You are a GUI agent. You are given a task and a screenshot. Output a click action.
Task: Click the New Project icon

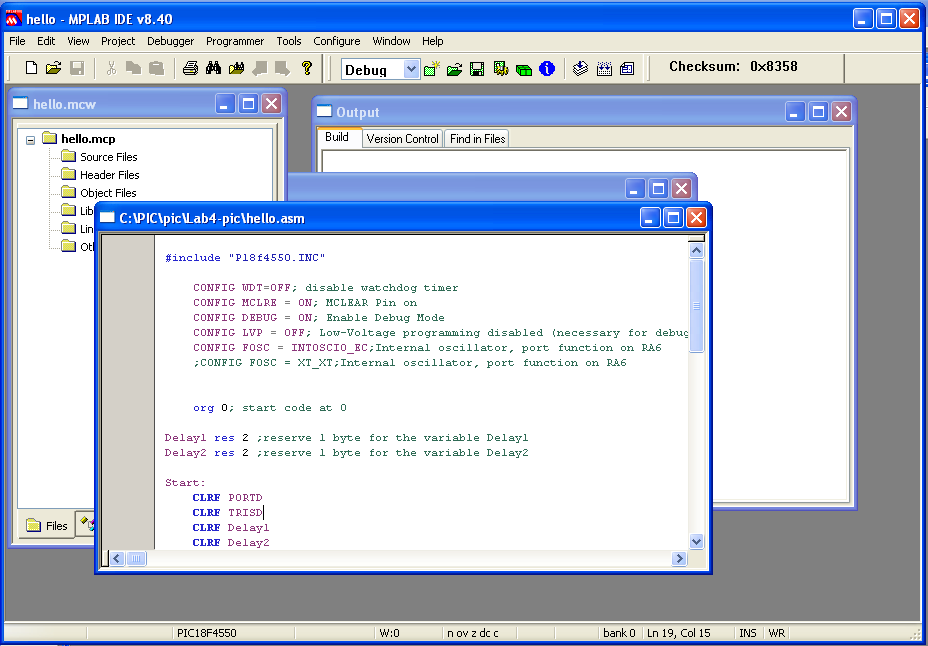pyautogui.click(x=432, y=69)
